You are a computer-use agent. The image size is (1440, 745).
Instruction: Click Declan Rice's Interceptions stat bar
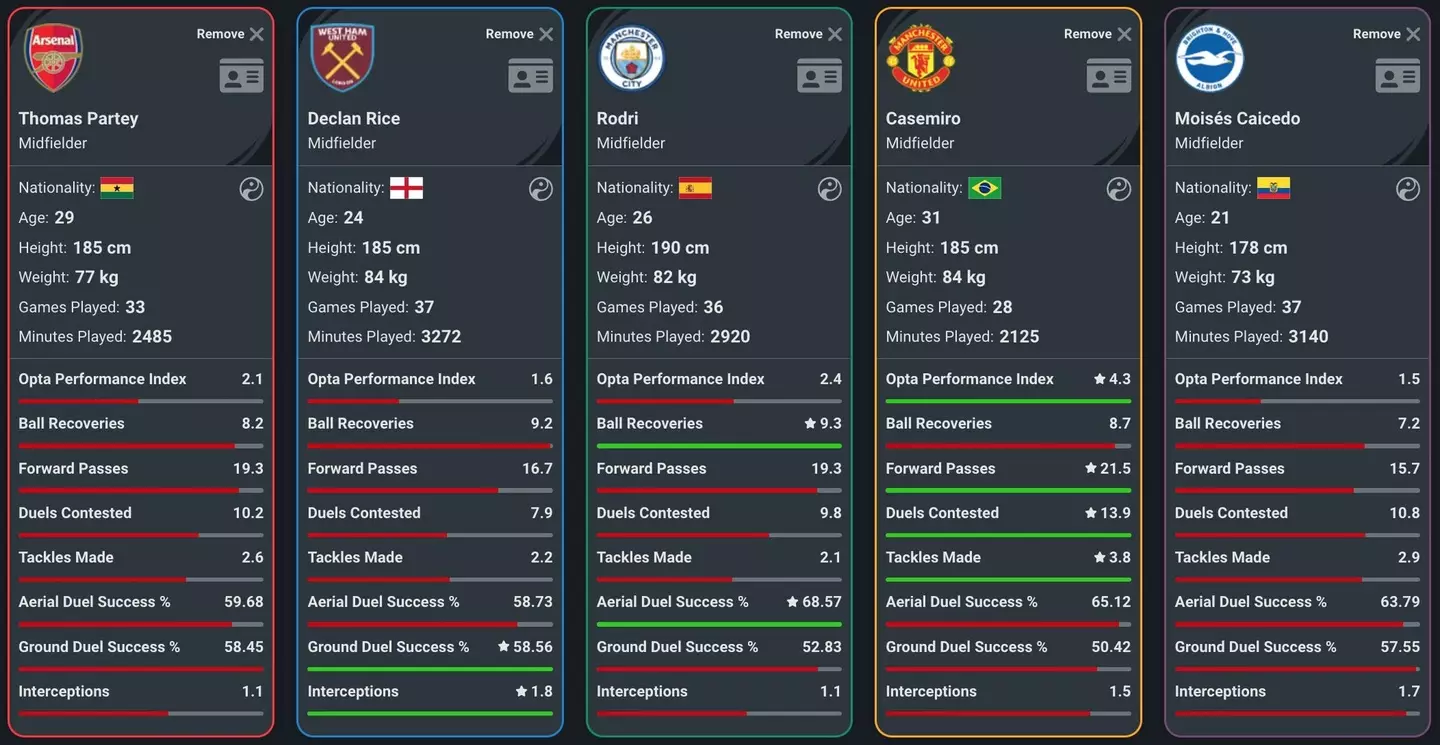coord(430,713)
